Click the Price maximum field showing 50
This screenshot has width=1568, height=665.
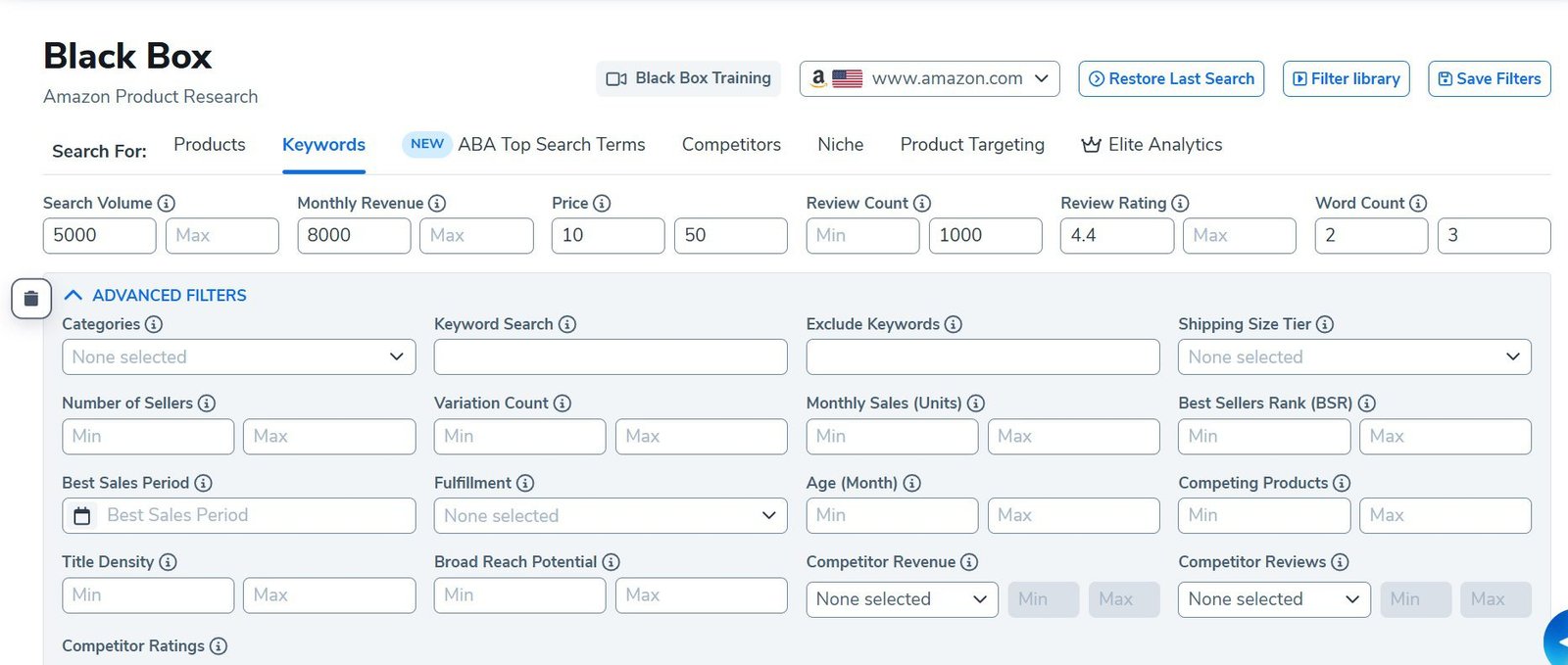tap(731, 236)
